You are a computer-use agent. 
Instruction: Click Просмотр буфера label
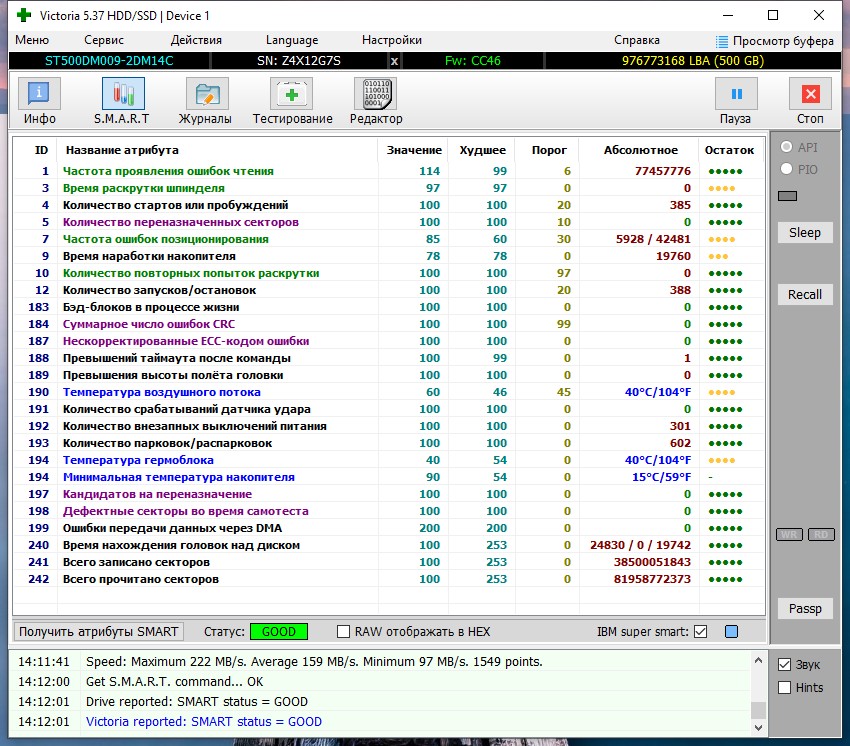pyautogui.click(x=783, y=41)
